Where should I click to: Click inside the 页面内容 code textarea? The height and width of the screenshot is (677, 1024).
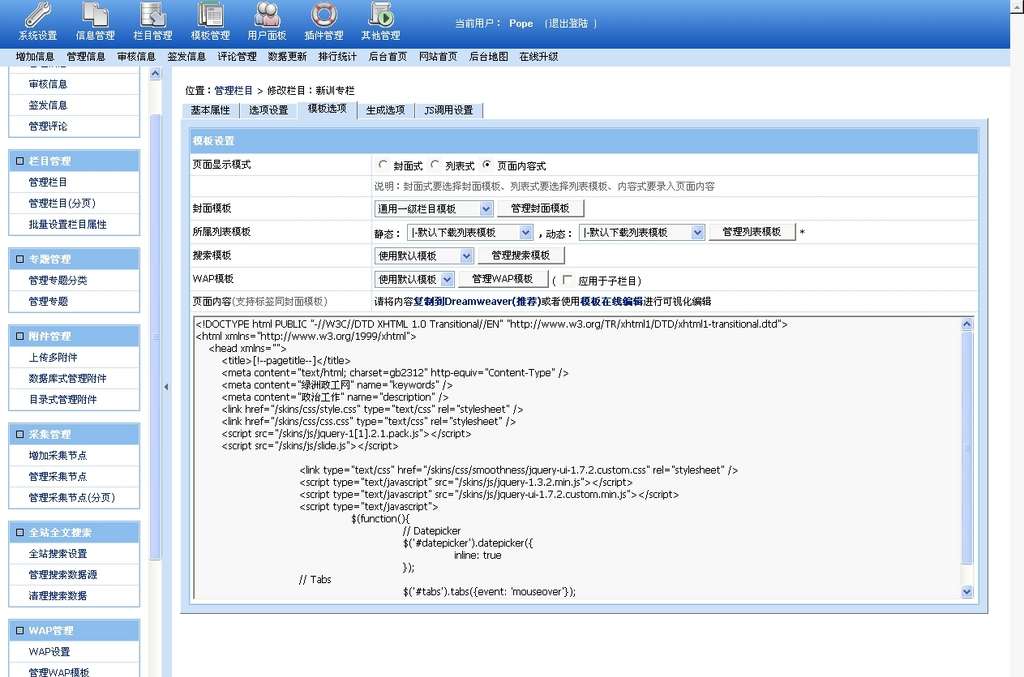[x=577, y=458]
